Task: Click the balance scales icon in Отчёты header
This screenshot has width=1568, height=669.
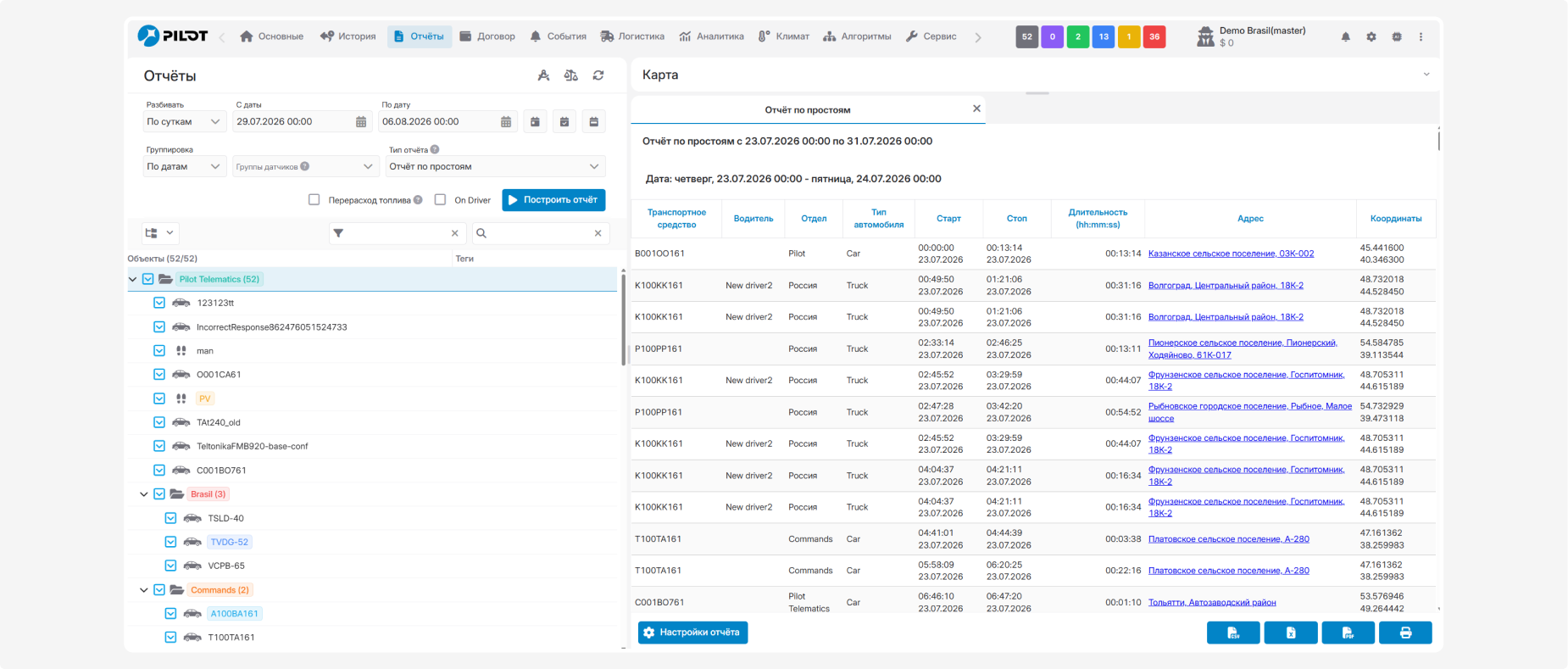Action: click(x=571, y=75)
